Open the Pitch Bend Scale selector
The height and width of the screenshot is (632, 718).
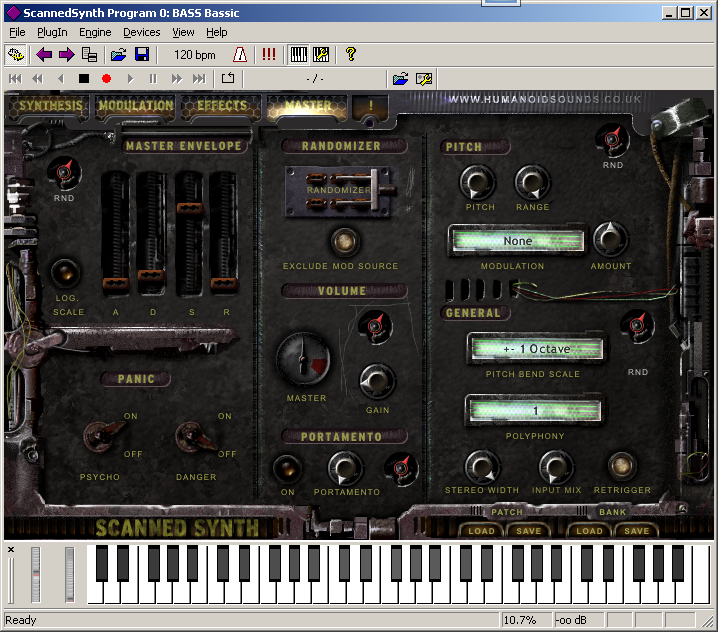click(536, 349)
